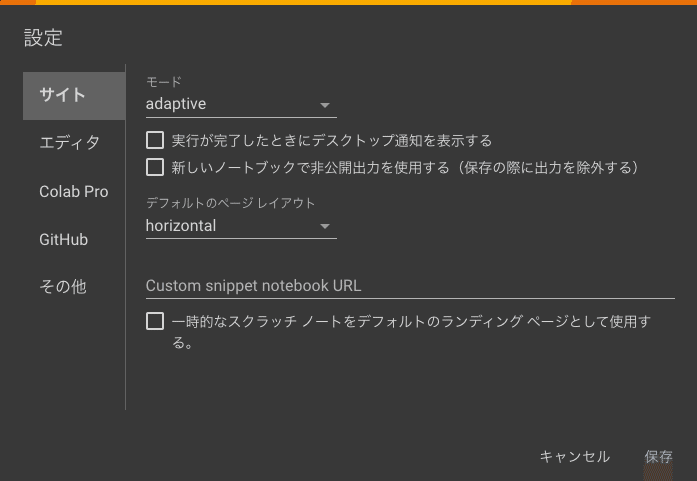Click the モード field label

click(164, 82)
